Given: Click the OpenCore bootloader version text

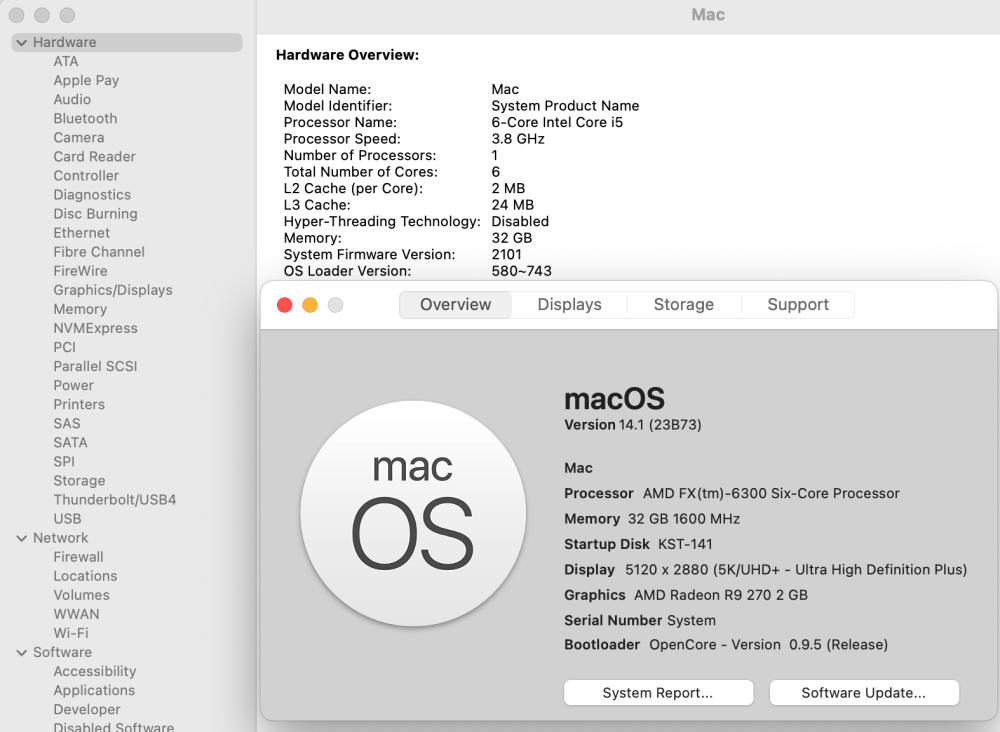Looking at the screenshot, I should [x=768, y=645].
